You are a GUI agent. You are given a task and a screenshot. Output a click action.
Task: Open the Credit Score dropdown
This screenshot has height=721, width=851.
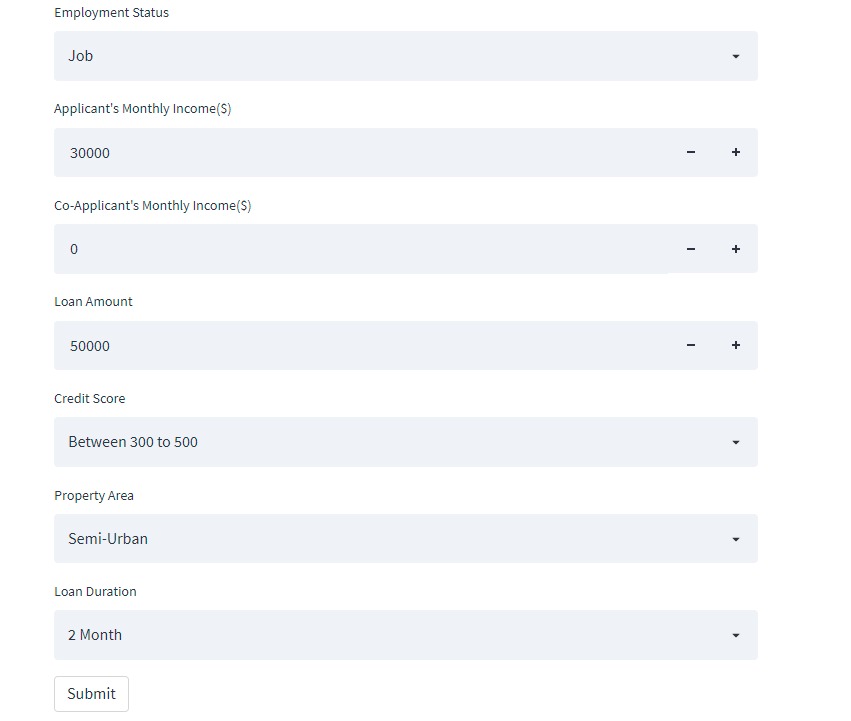click(x=400, y=441)
